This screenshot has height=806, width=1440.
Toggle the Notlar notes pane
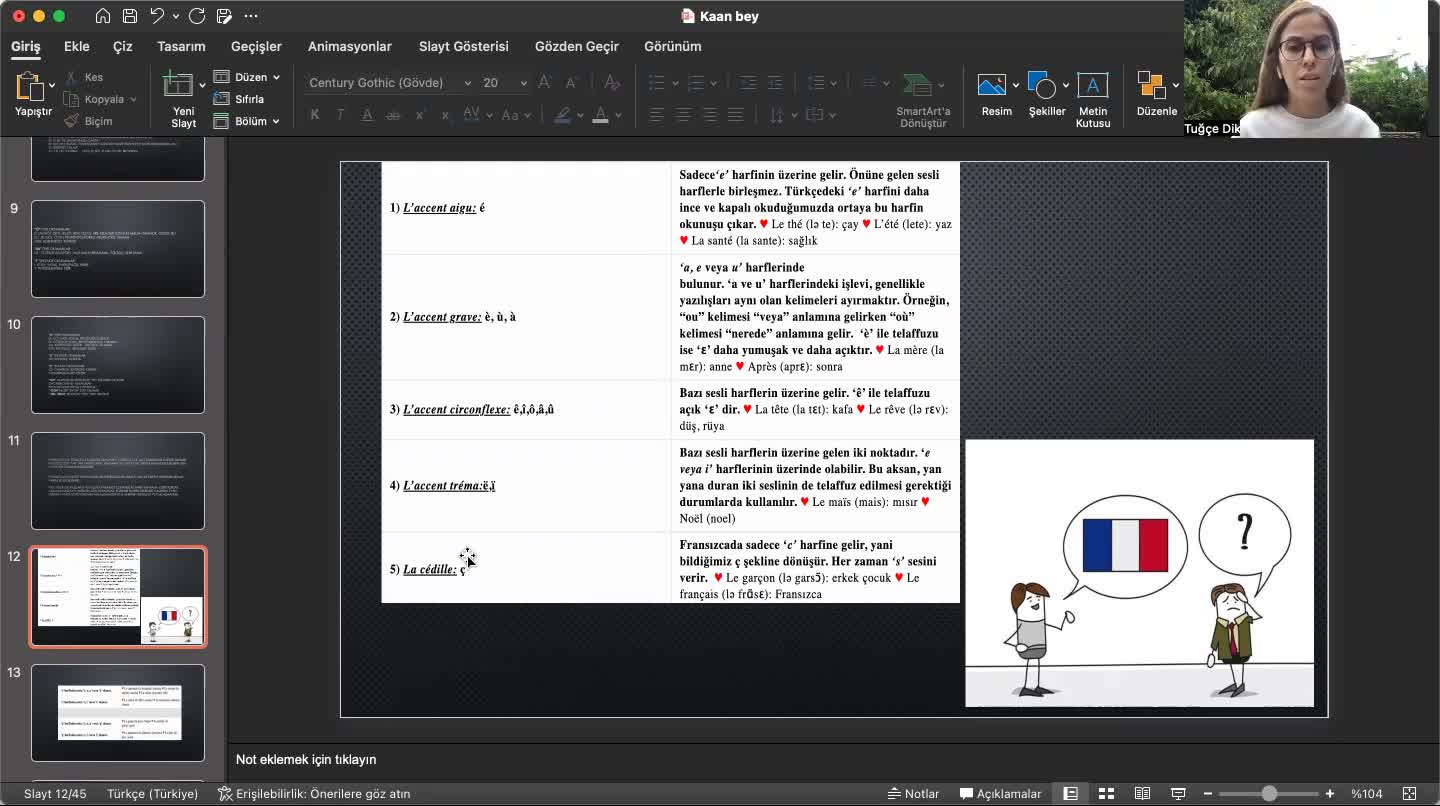[914, 794]
